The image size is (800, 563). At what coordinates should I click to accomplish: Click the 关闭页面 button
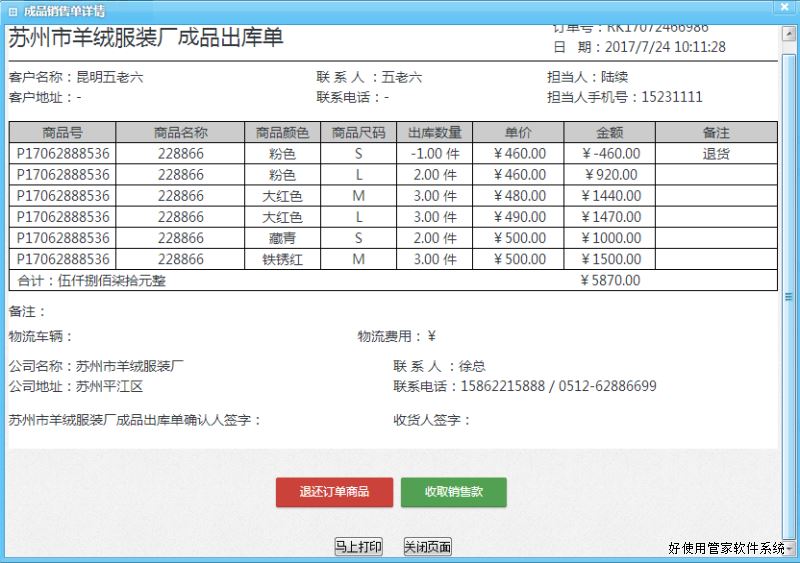pyautogui.click(x=427, y=547)
